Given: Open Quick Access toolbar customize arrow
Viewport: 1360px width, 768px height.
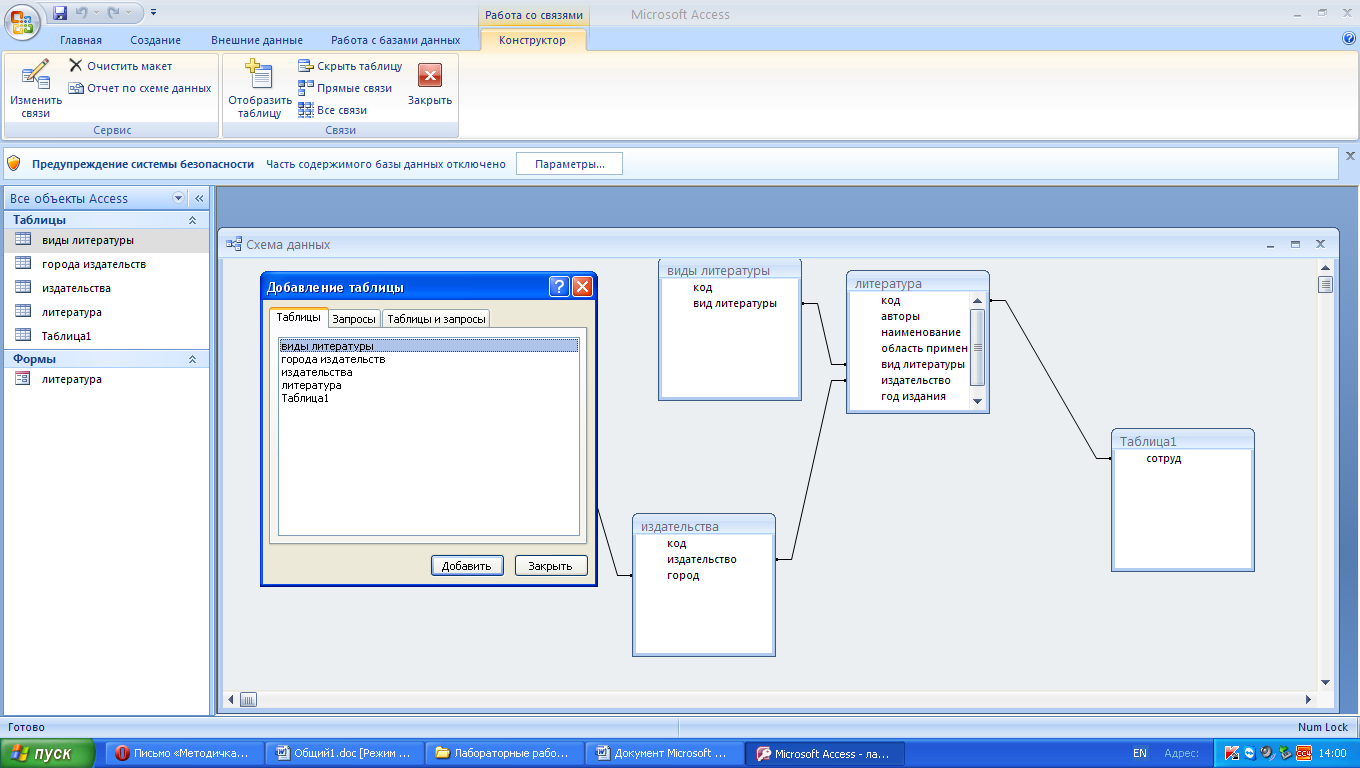Looking at the screenshot, I should [153, 13].
